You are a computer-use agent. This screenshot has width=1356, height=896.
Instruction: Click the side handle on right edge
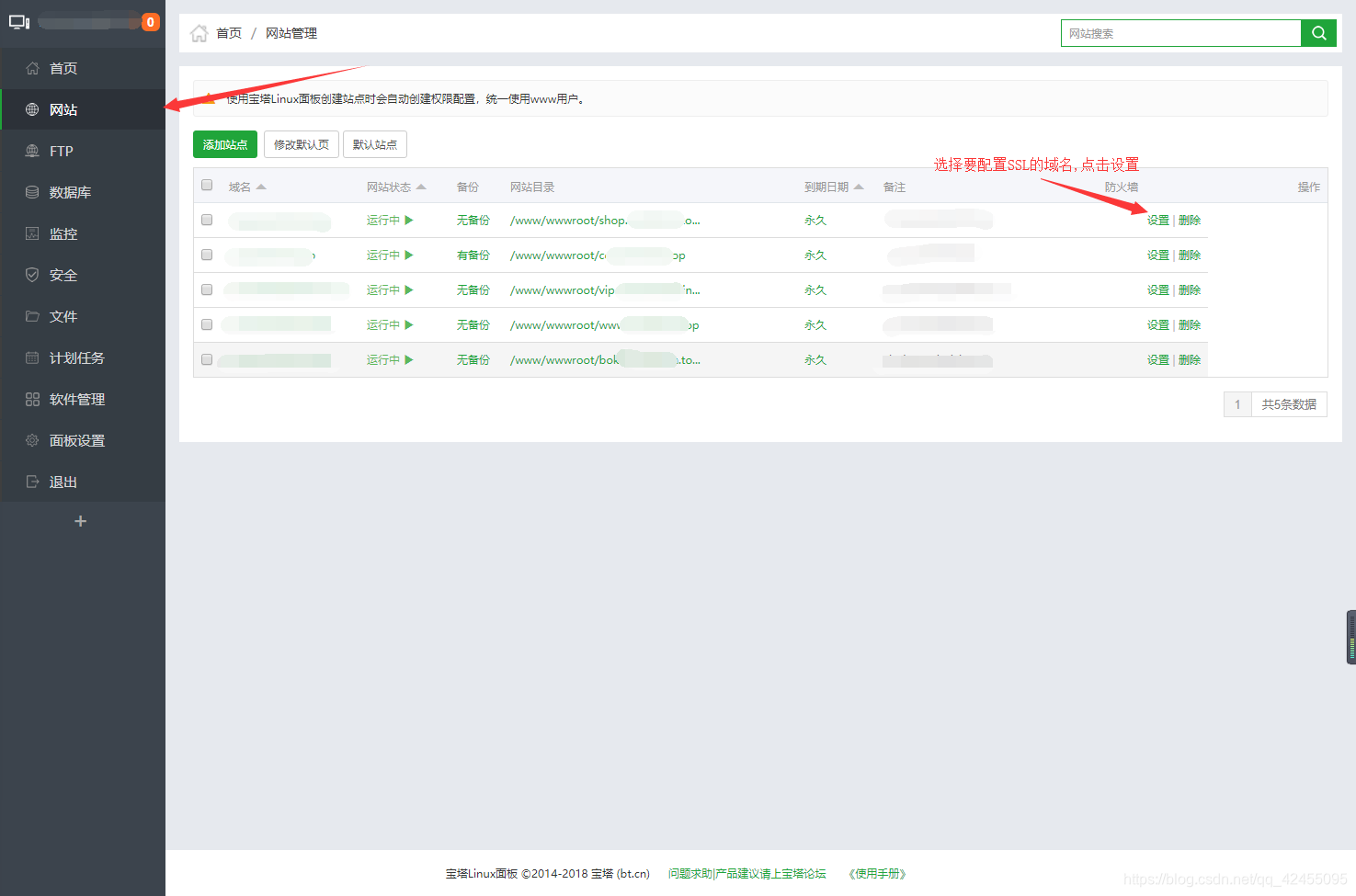(x=1351, y=637)
